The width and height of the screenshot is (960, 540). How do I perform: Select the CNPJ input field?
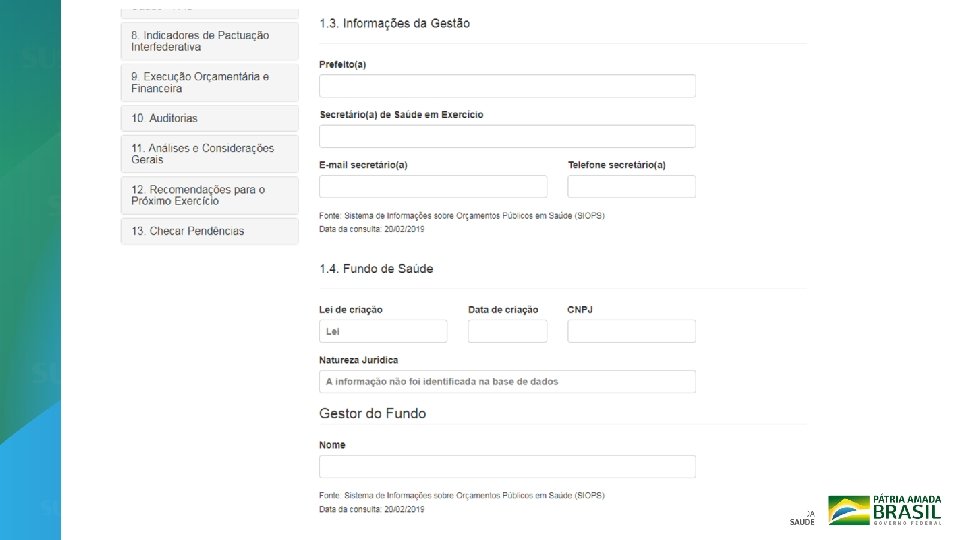[631, 331]
